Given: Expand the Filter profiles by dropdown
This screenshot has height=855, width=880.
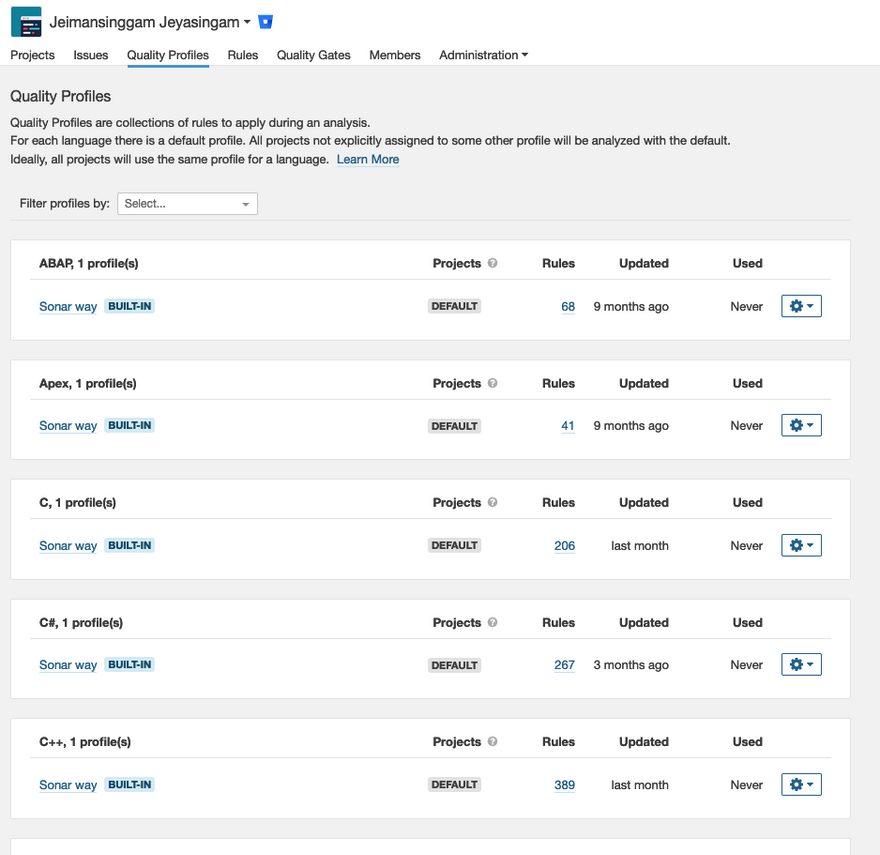Looking at the screenshot, I should pyautogui.click(x=187, y=204).
